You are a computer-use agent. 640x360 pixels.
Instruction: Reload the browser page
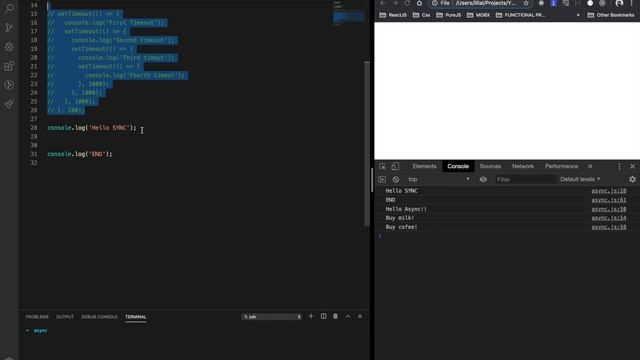coord(407,3)
